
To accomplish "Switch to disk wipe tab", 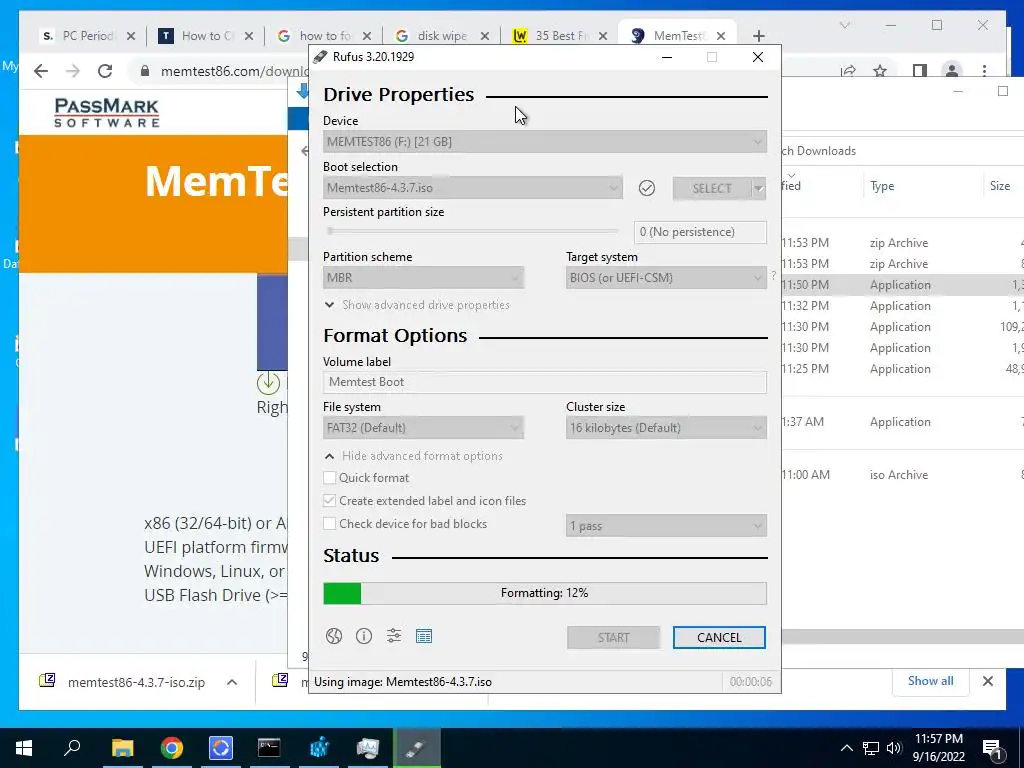I will (x=442, y=36).
